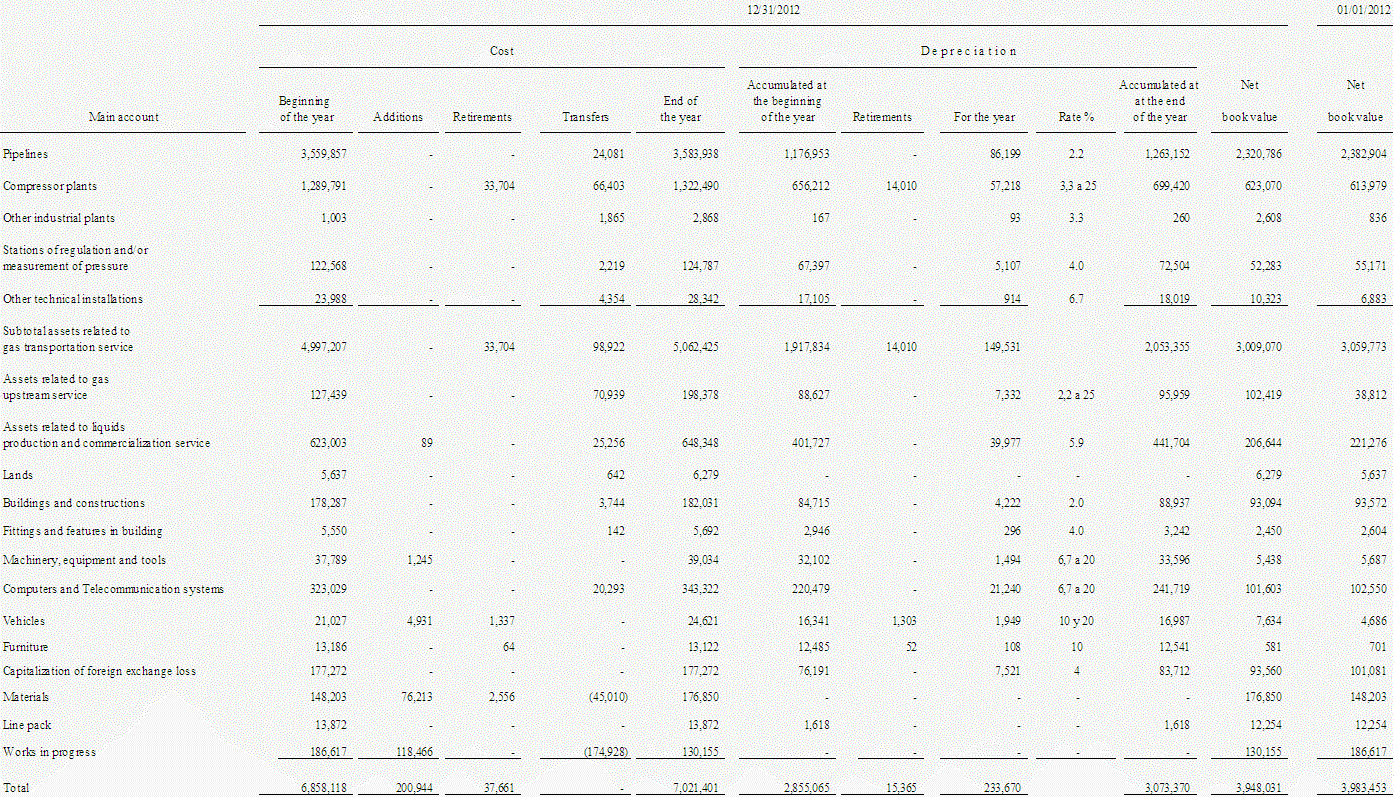
Task: Select the "Works in progress" row label
Action: (x=49, y=751)
